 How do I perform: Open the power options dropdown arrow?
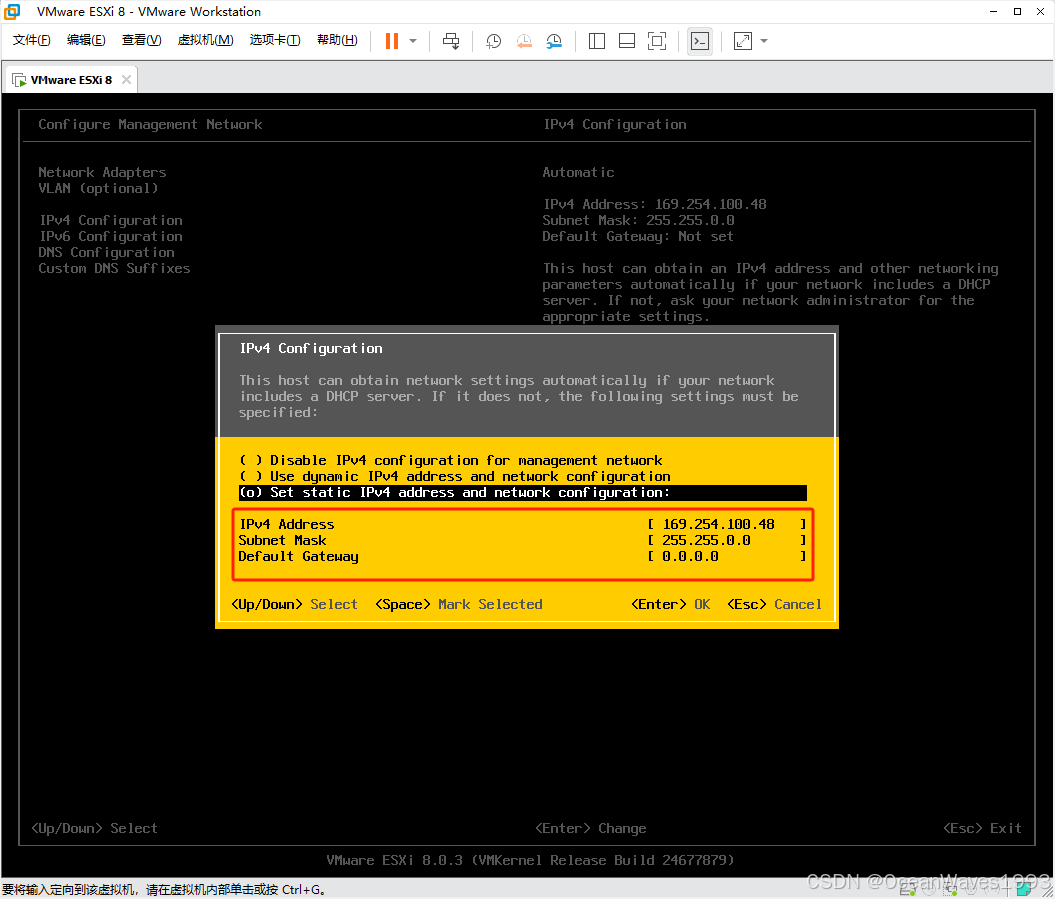(413, 41)
